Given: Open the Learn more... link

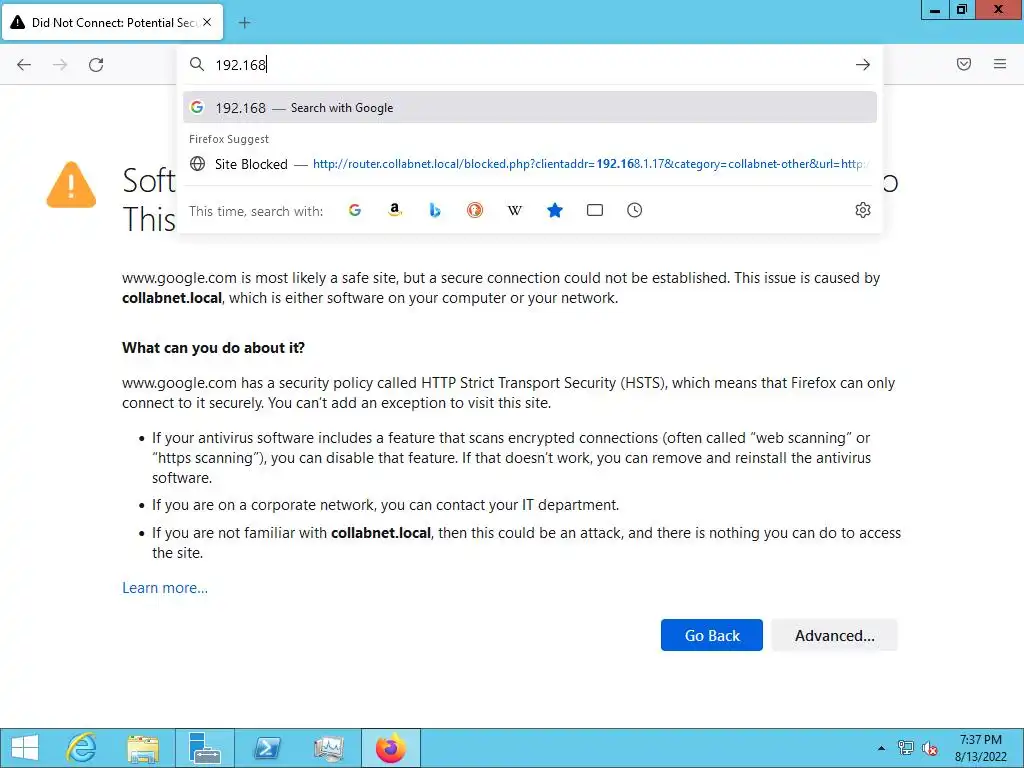Looking at the screenshot, I should click(x=165, y=588).
